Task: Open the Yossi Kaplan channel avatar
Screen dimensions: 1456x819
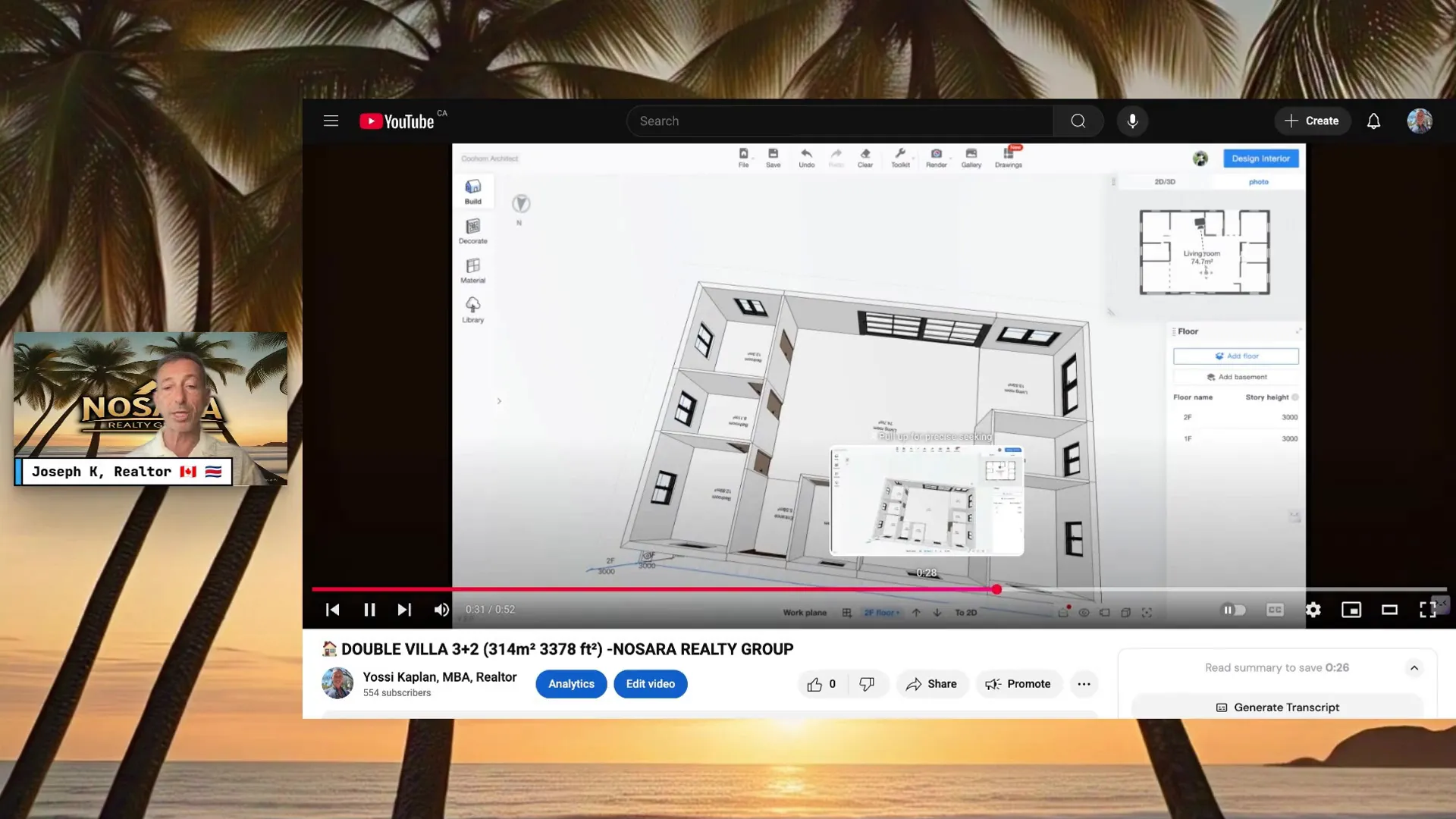Action: (337, 683)
